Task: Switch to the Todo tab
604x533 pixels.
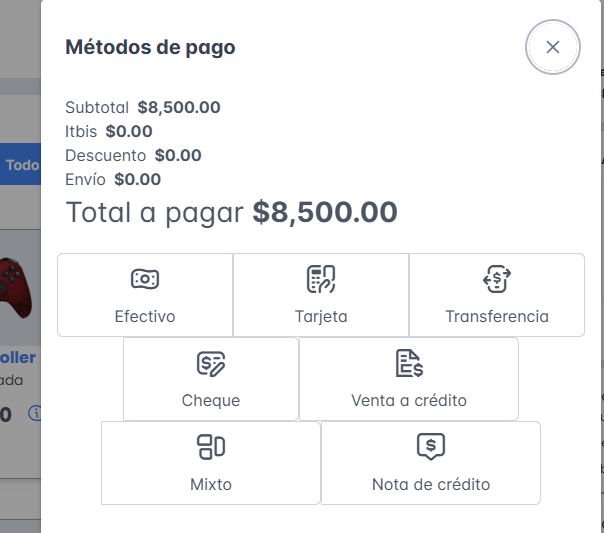Action: coord(22,165)
